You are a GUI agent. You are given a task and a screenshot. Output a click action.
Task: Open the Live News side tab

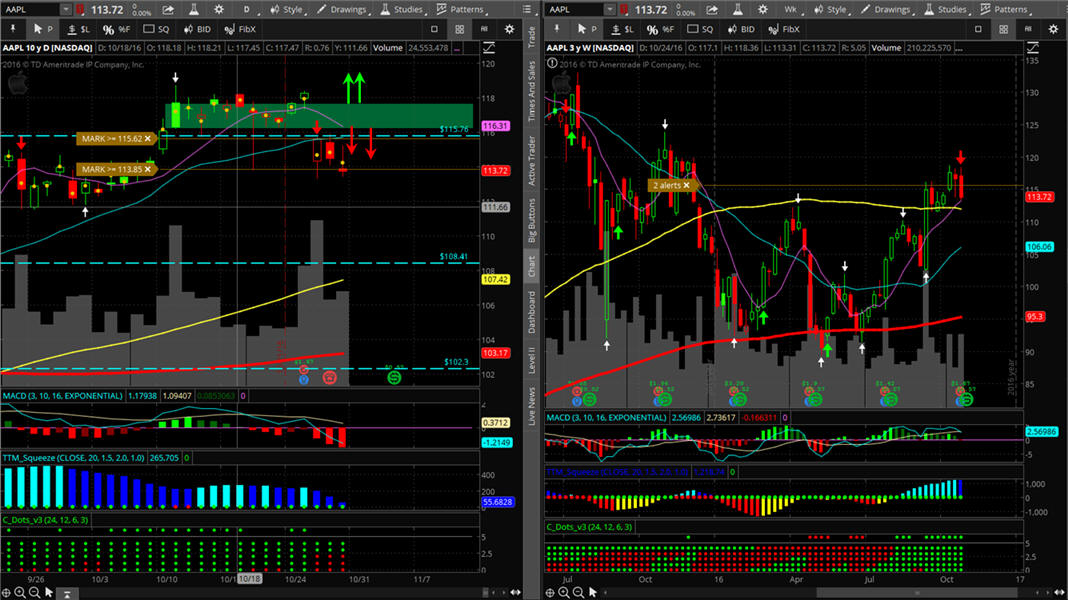point(532,405)
